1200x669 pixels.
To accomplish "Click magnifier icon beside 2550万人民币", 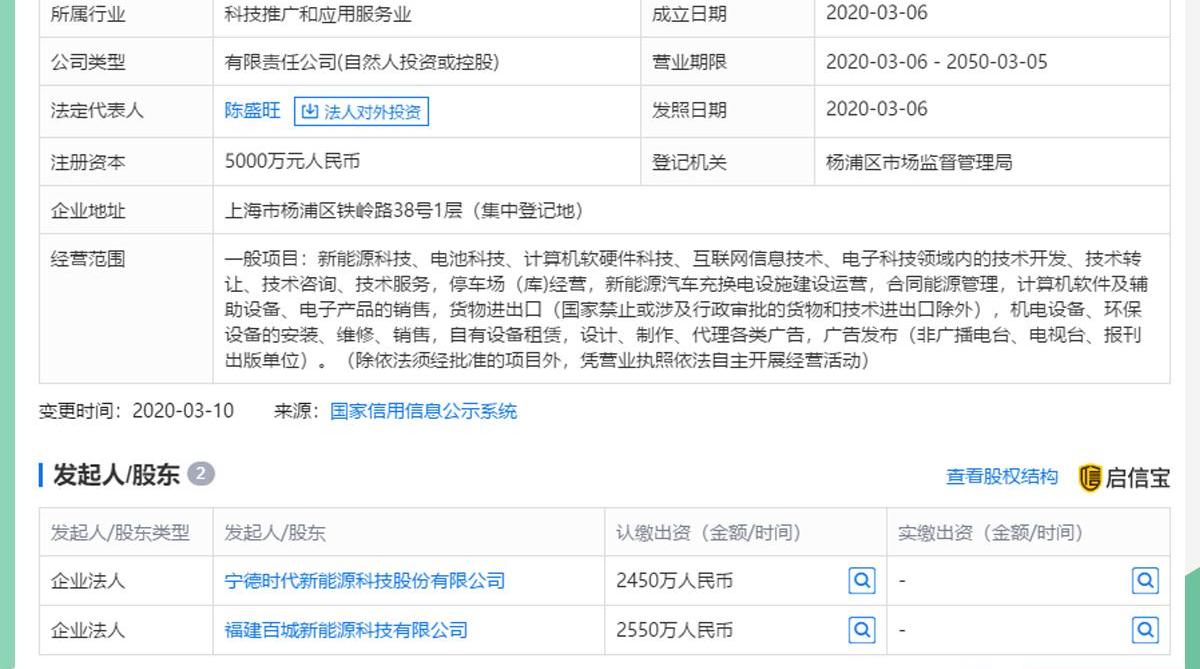I will 861,629.
